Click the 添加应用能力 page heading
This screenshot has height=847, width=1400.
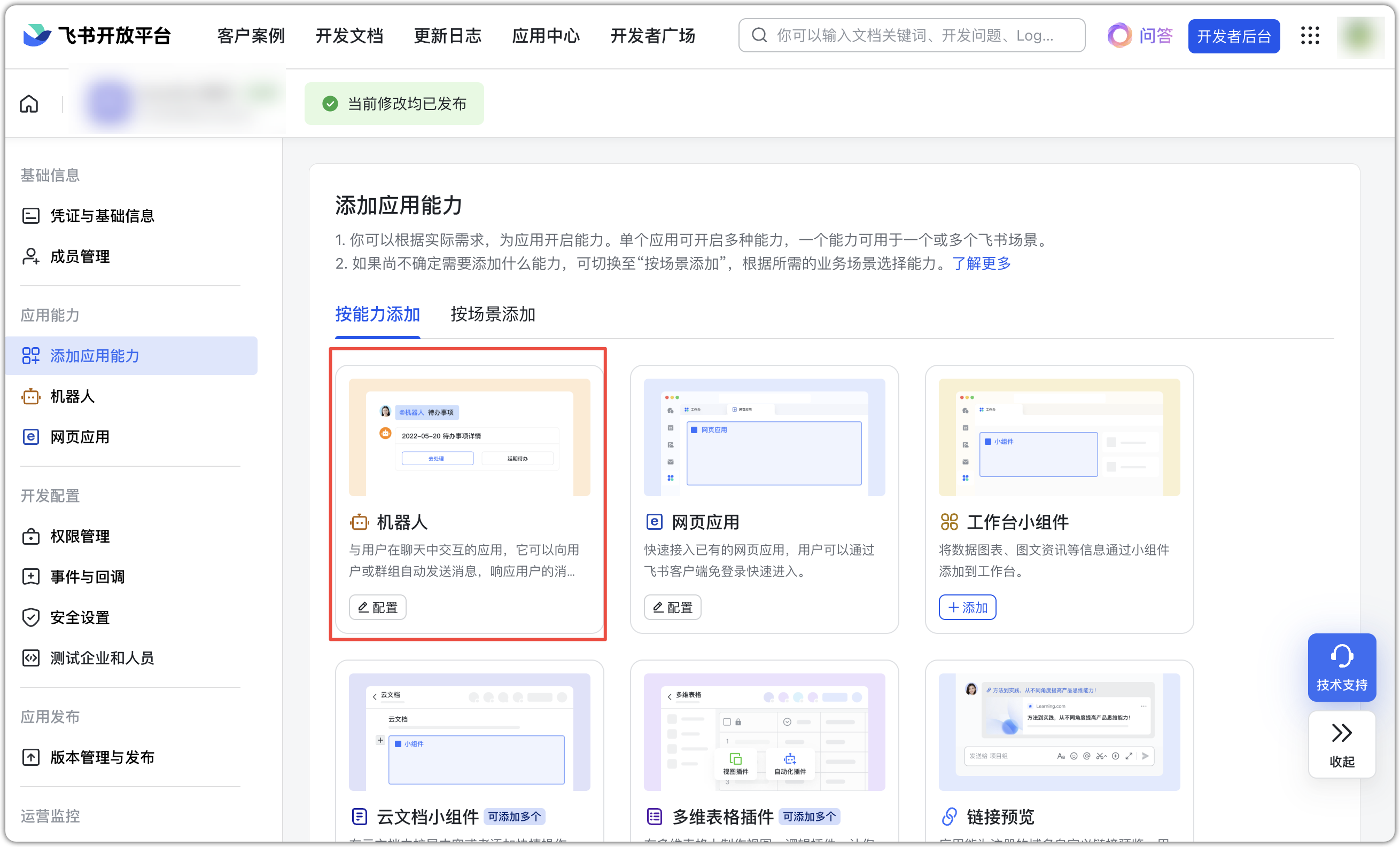398,205
